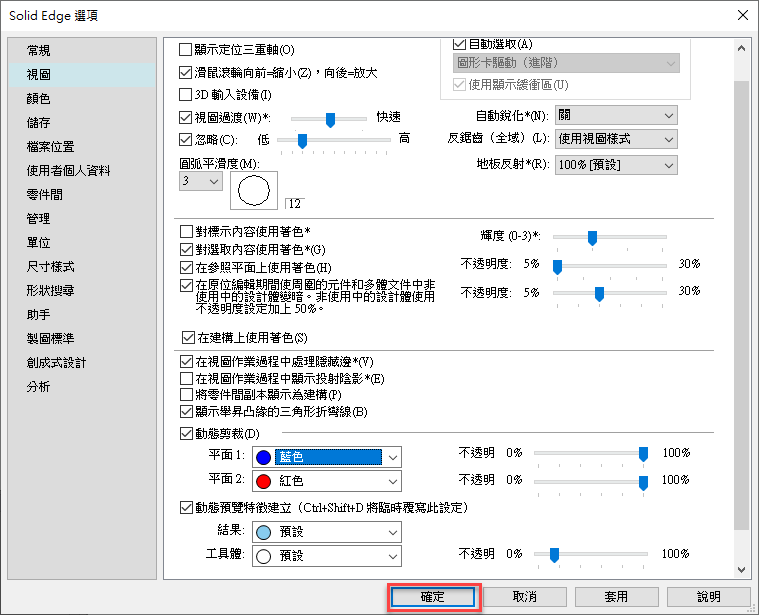Enable 對標示內容使用著色 checkbox
This screenshot has height=615, width=759.
click(186, 231)
